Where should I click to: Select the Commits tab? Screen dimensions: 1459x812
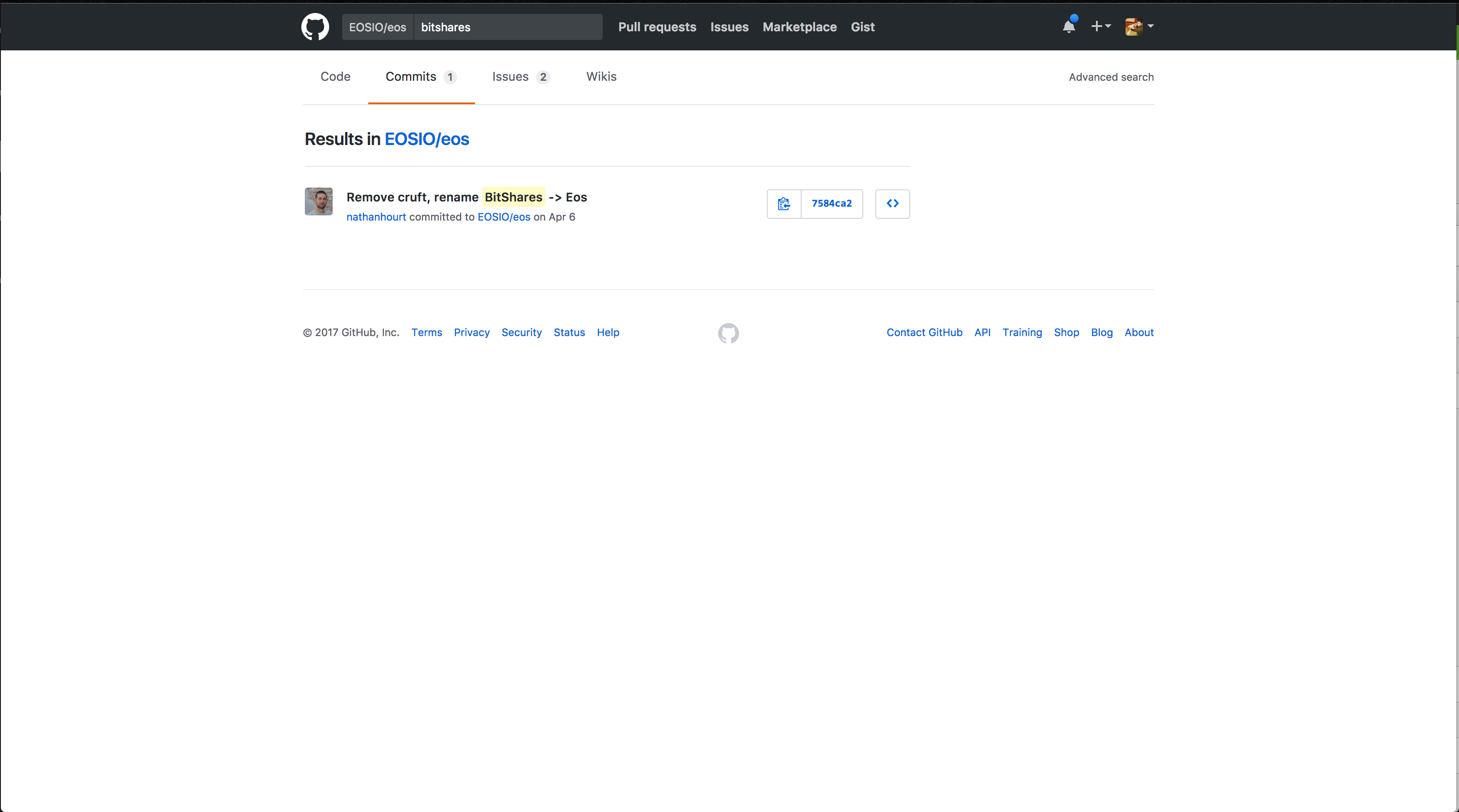[x=420, y=76]
